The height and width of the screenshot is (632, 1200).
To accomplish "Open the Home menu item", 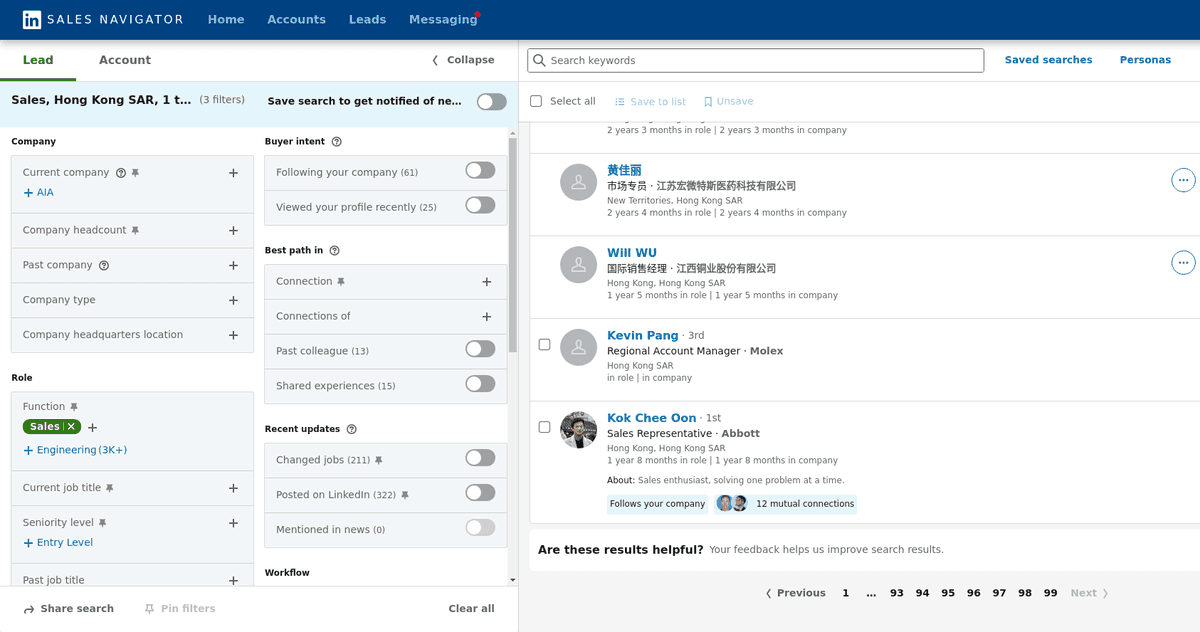I will pyautogui.click(x=226, y=20).
